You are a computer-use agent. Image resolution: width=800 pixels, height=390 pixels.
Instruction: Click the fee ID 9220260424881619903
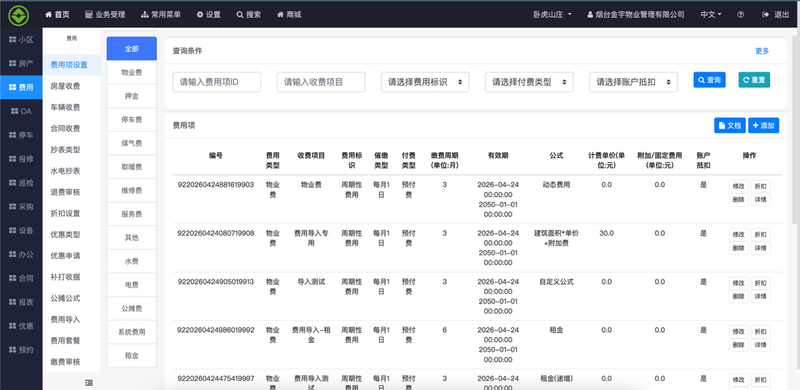coord(215,185)
